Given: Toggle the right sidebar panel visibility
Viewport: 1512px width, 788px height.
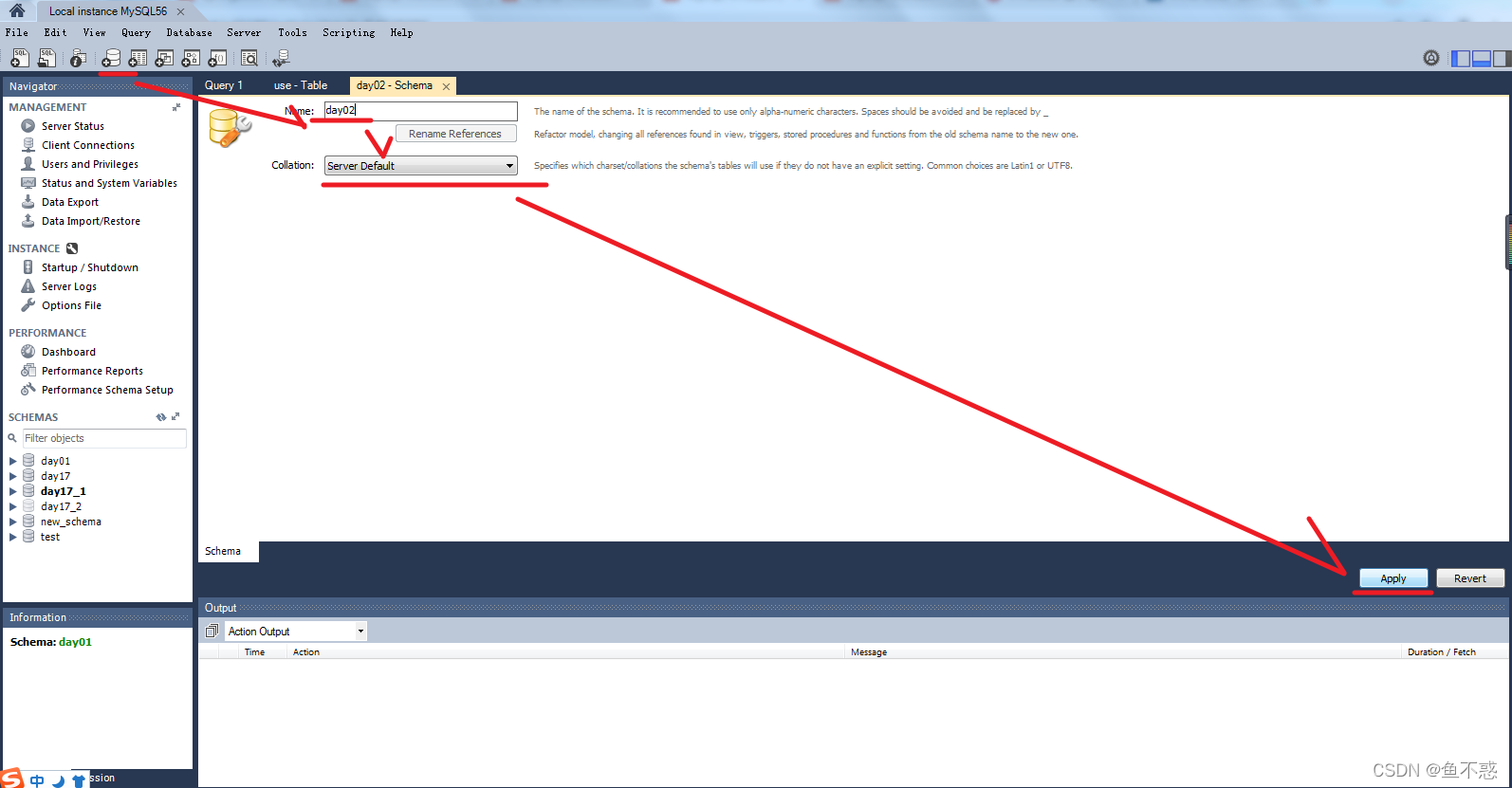Looking at the screenshot, I should tap(1502, 59).
